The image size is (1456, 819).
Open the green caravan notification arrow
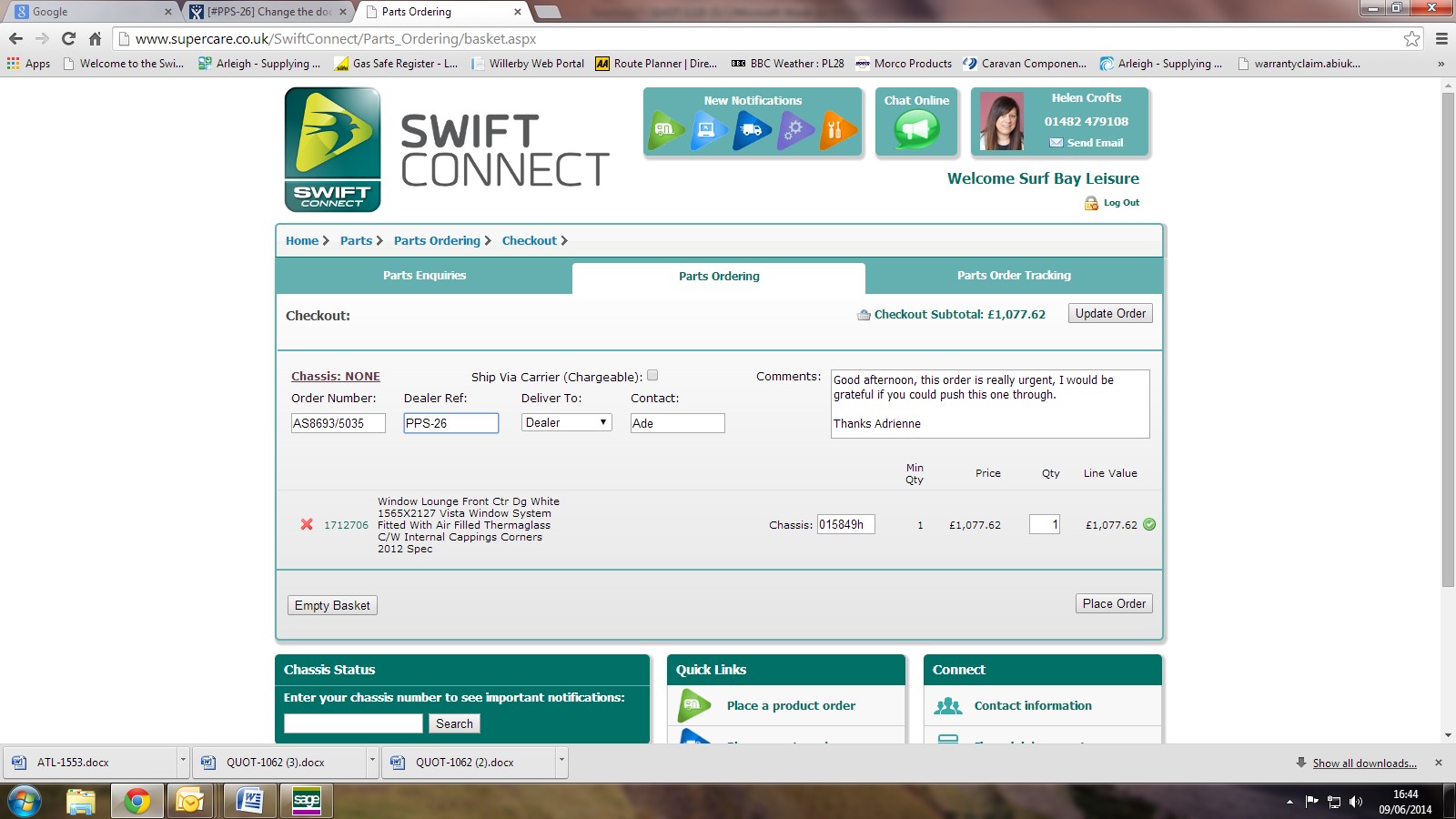pos(666,130)
